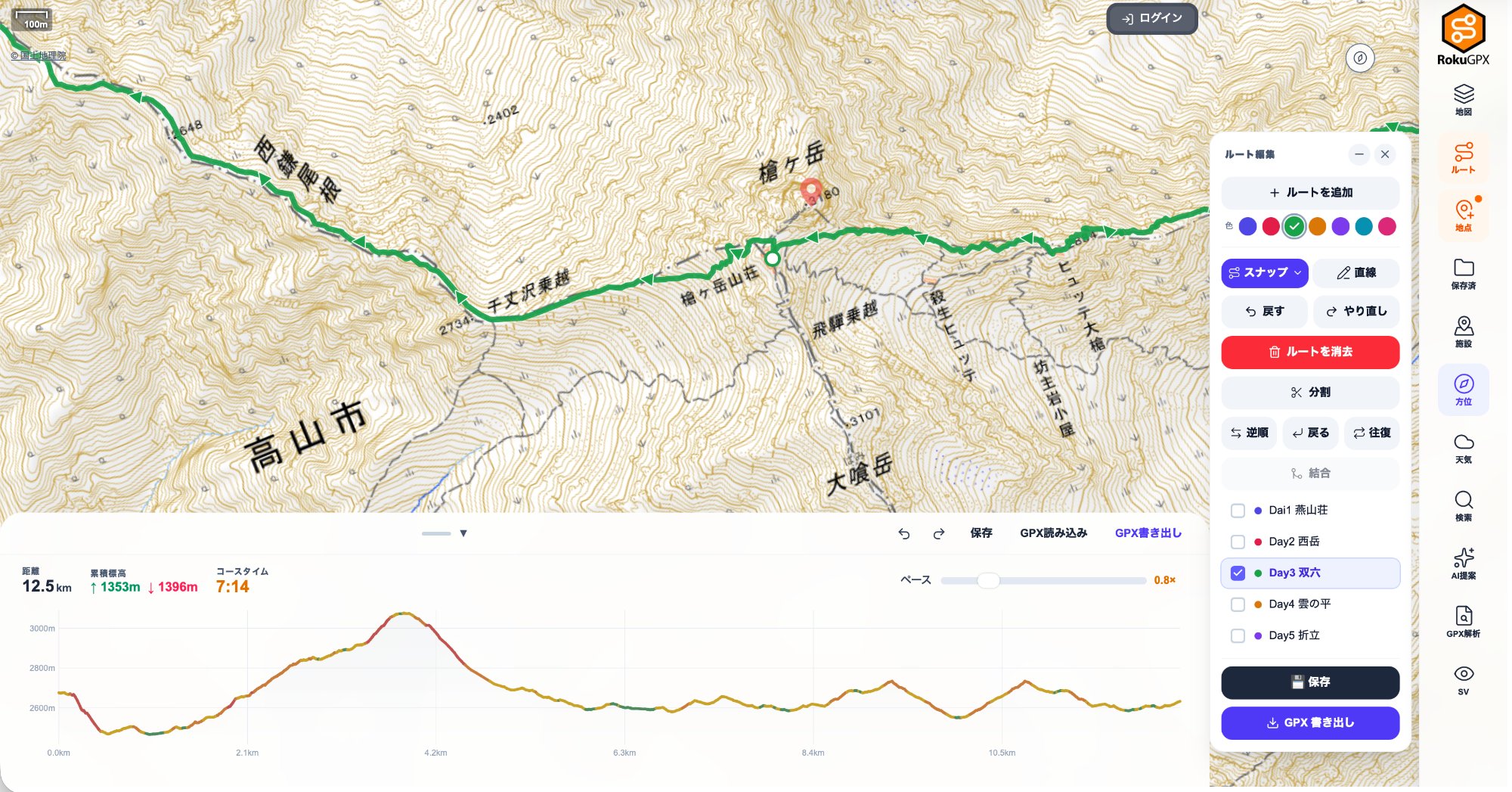This screenshot has width=1512, height=792.
Task: Open AI提案 suggestions icon
Action: (x=1464, y=564)
